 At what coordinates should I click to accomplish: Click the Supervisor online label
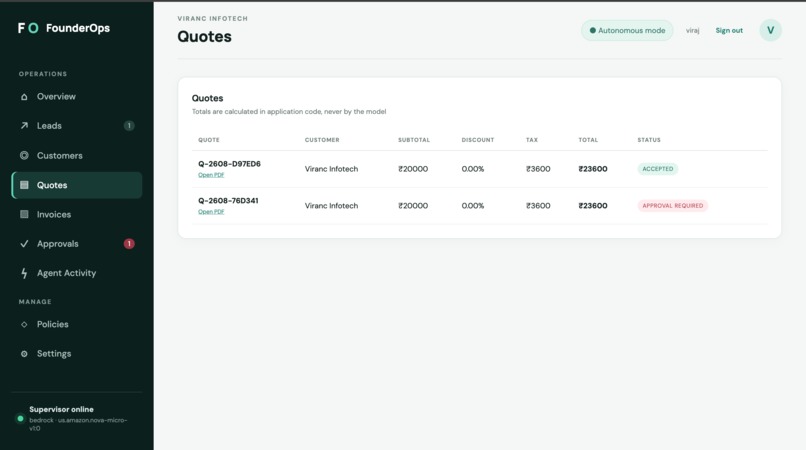[61, 409]
